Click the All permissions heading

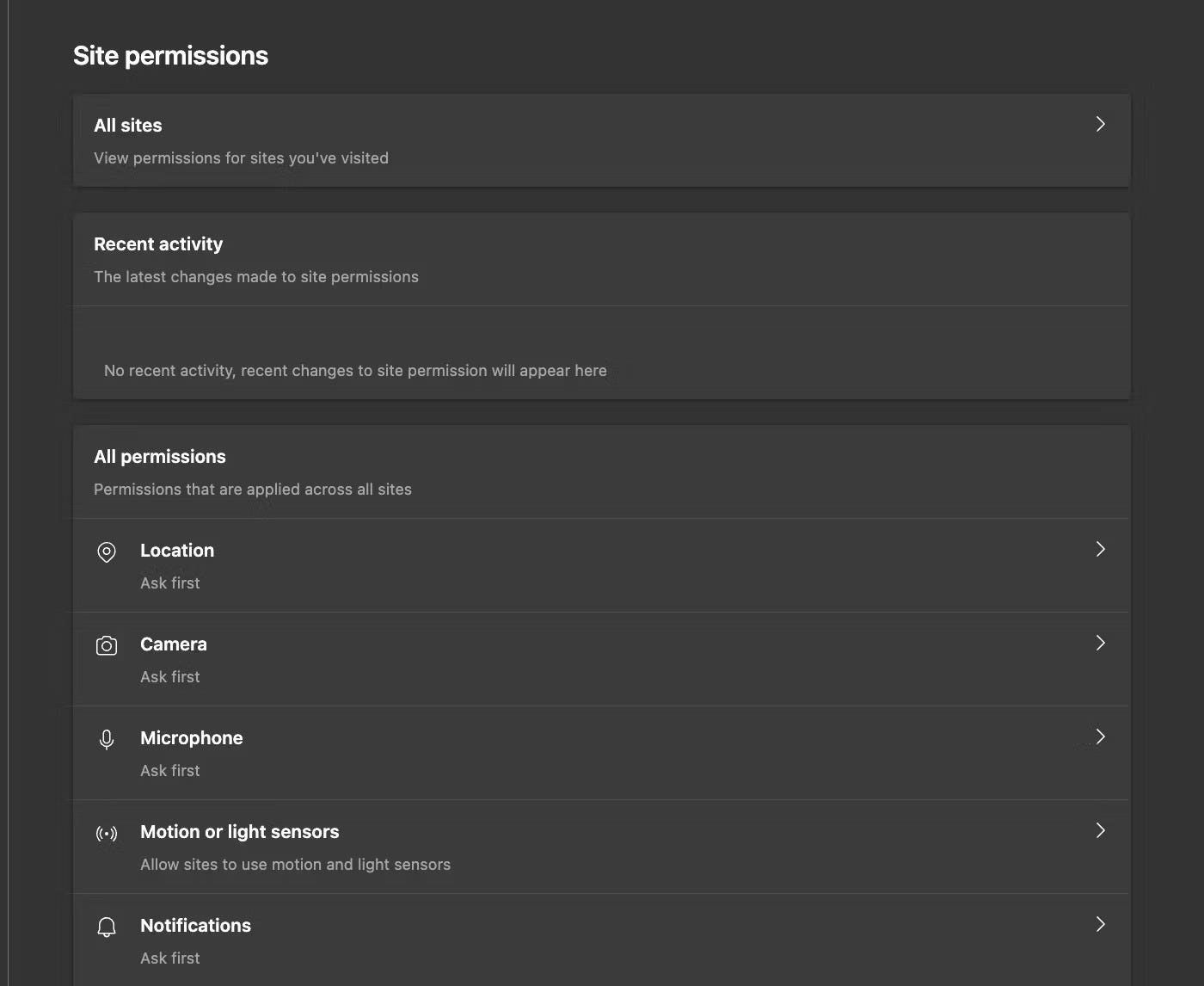160,457
